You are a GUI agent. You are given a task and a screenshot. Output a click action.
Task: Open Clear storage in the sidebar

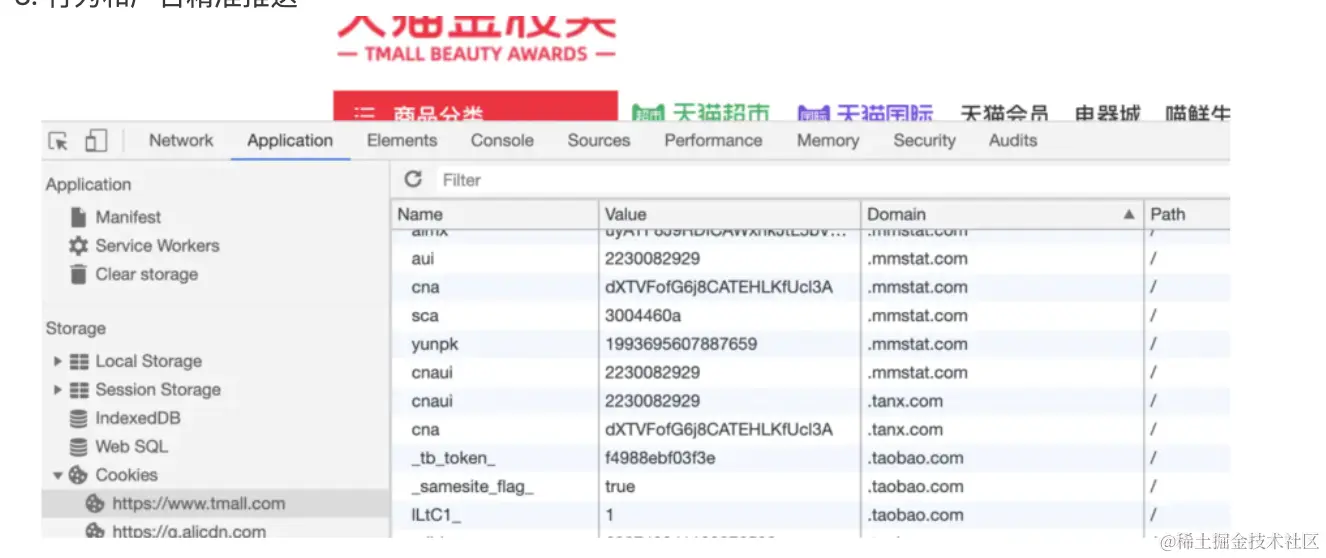[x=147, y=274]
